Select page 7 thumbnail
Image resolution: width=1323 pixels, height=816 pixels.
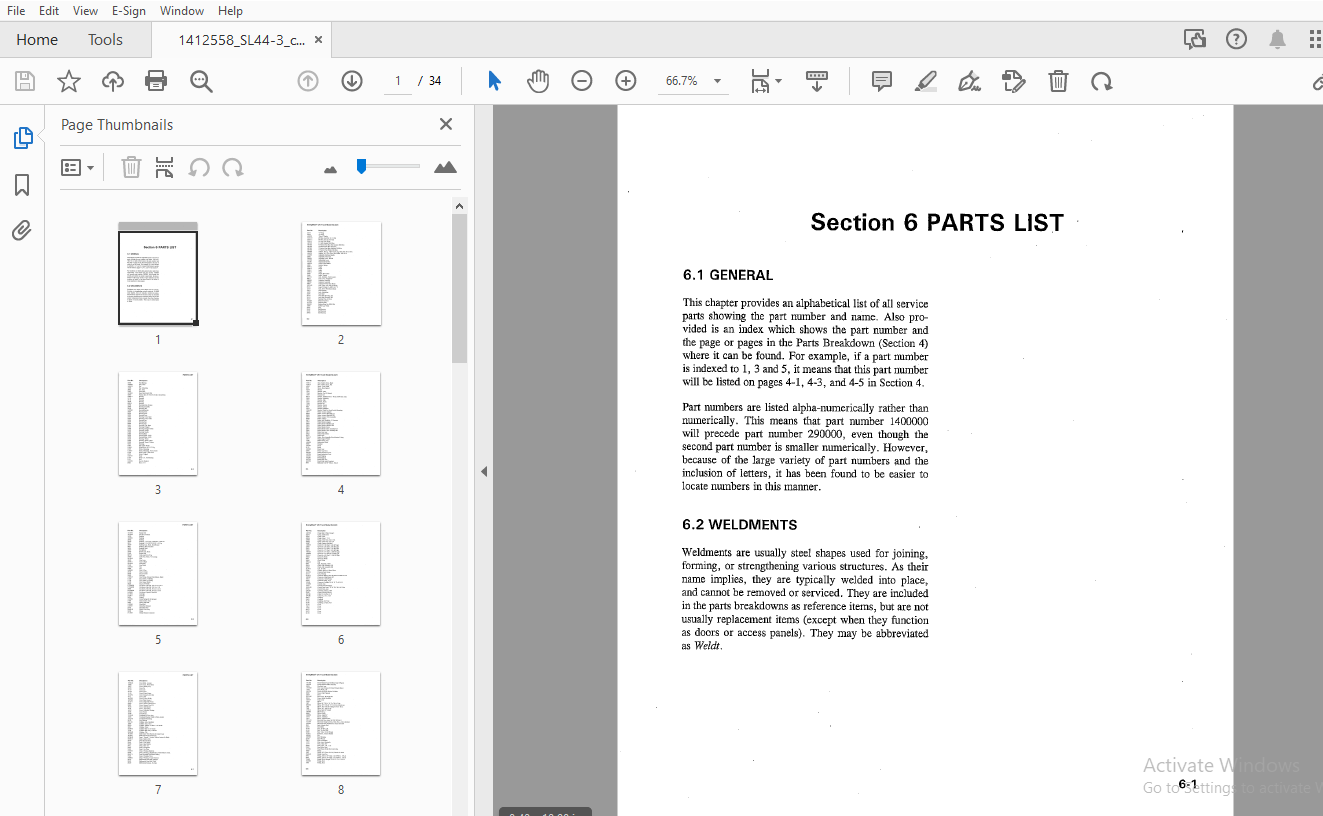[158, 724]
